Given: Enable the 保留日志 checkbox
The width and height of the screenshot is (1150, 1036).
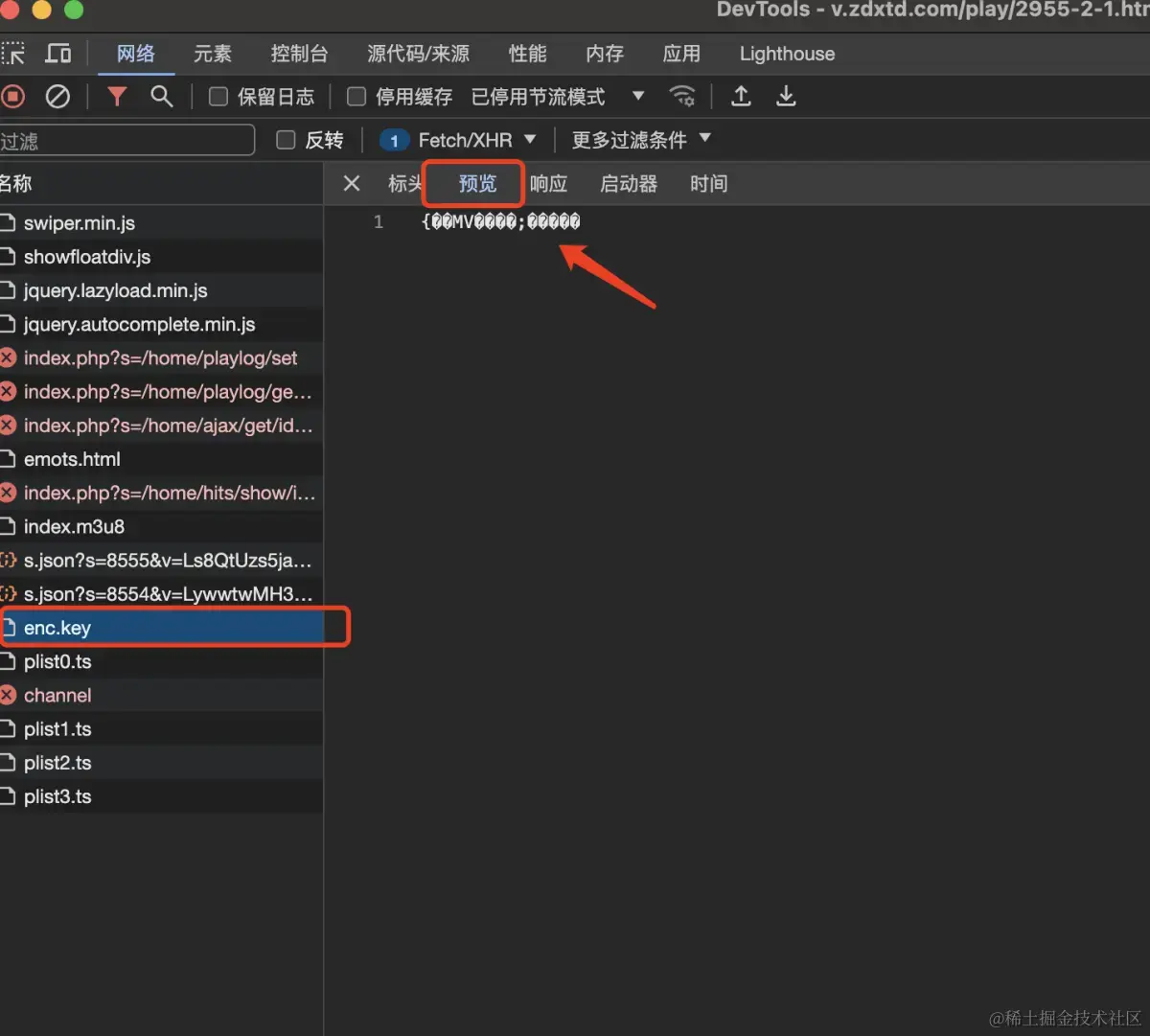Looking at the screenshot, I should (x=218, y=97).
